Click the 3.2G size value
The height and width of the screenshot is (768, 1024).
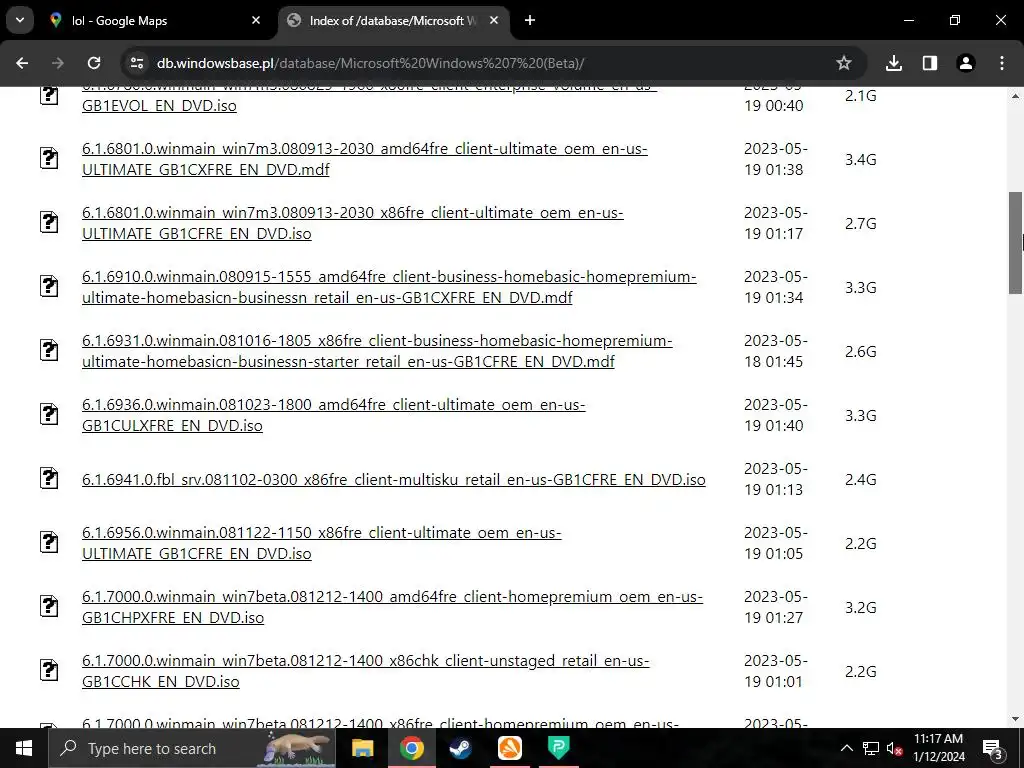tap(861, 607)
